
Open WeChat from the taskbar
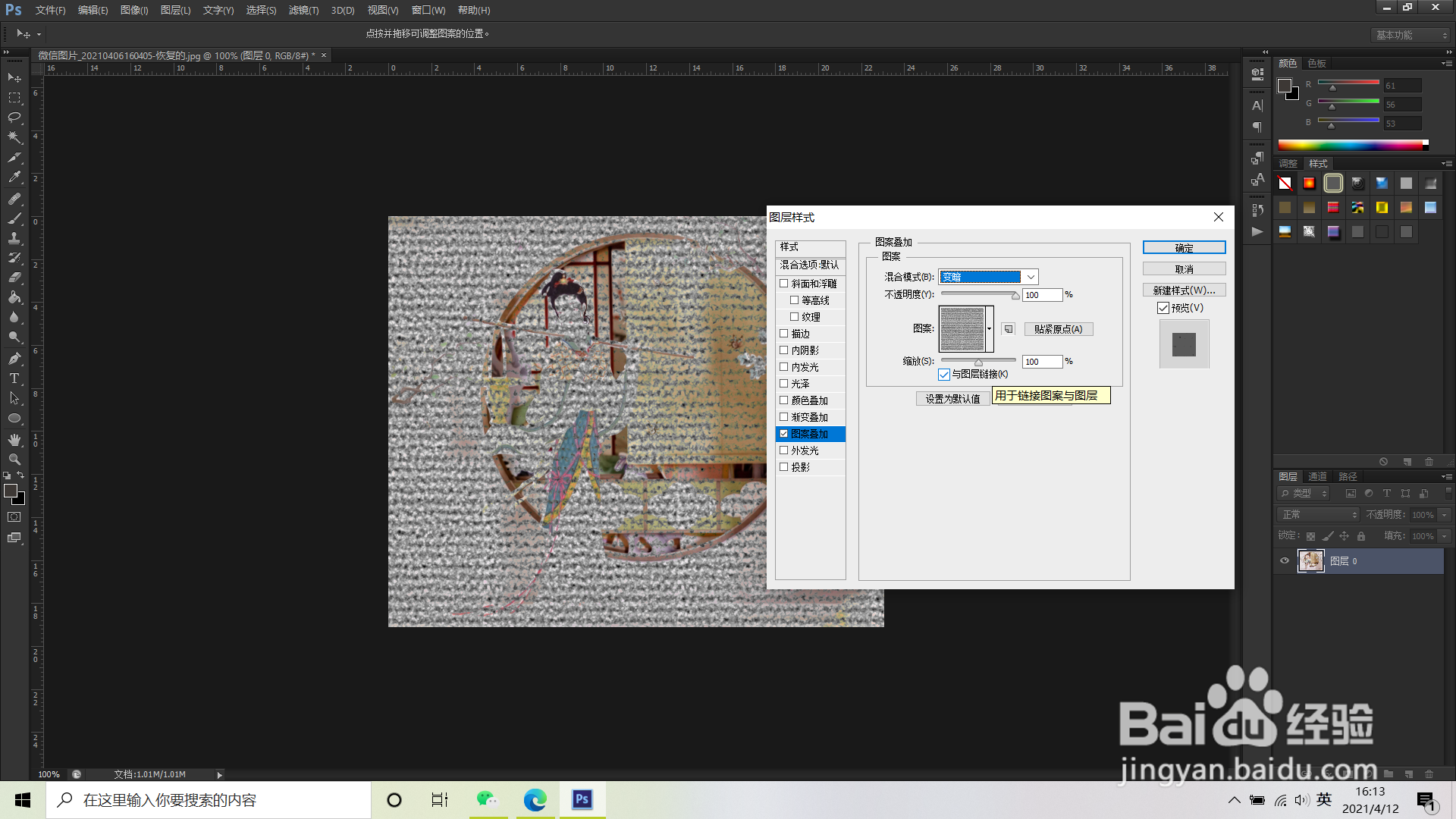click(x=487, y=799)
